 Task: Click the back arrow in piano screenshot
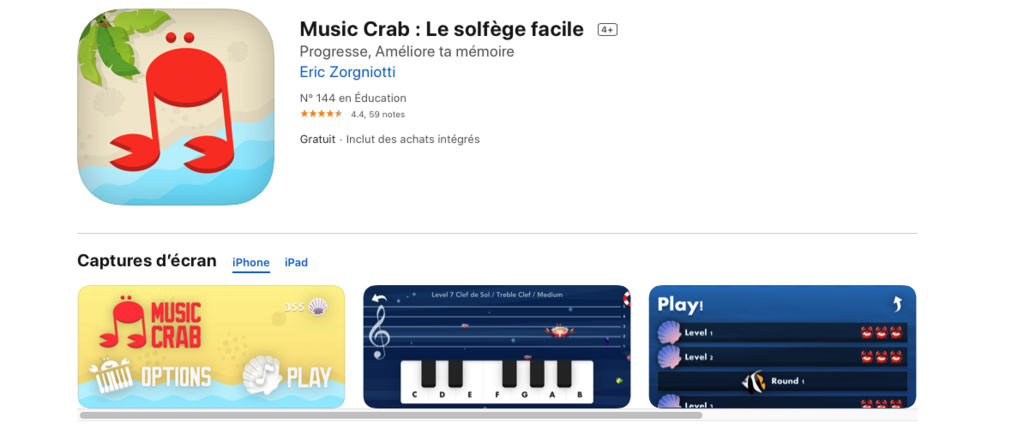click(379, 298)
